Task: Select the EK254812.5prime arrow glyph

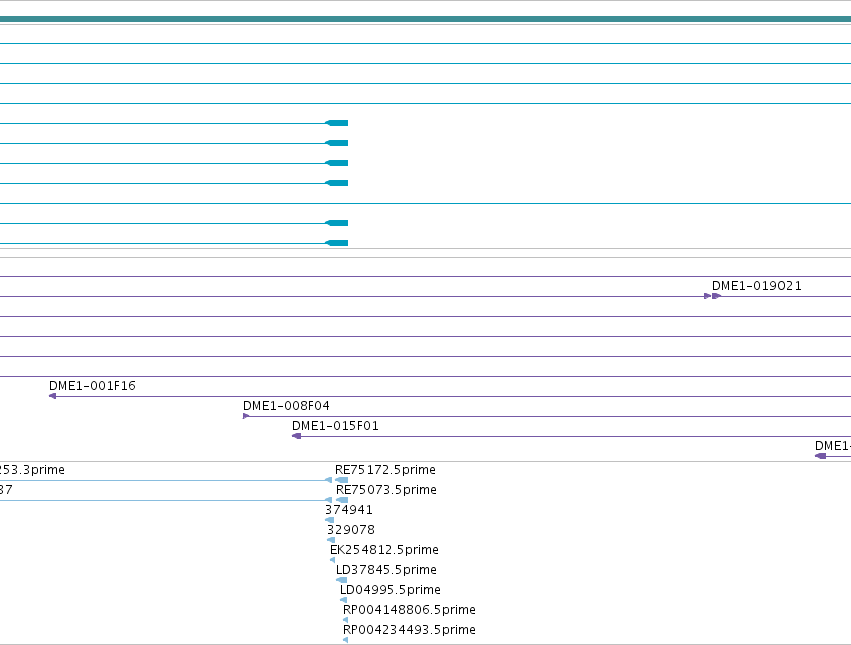Action: tap(333, 560)
